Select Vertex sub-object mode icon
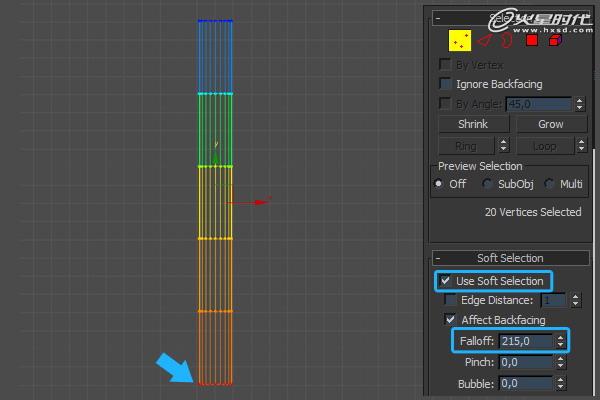The image size is (600, 400). [460, 40]
